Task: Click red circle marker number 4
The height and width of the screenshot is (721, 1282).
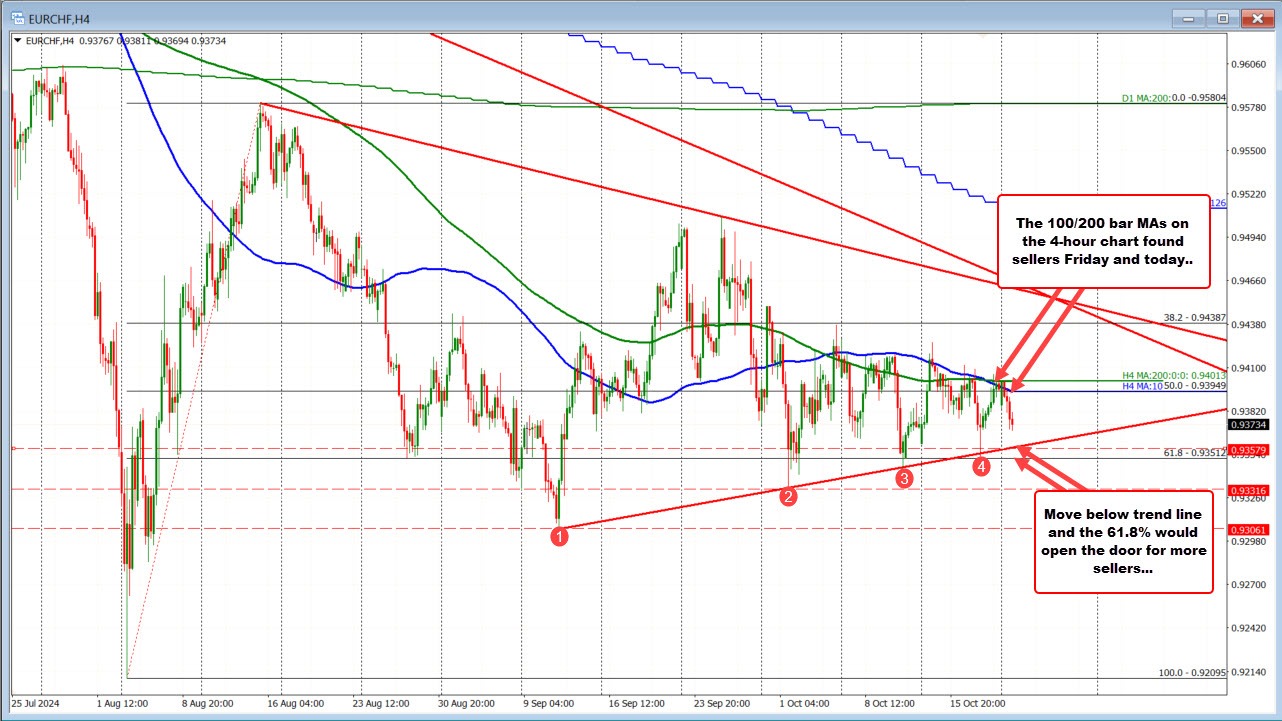Action: (x=982, y=466)
